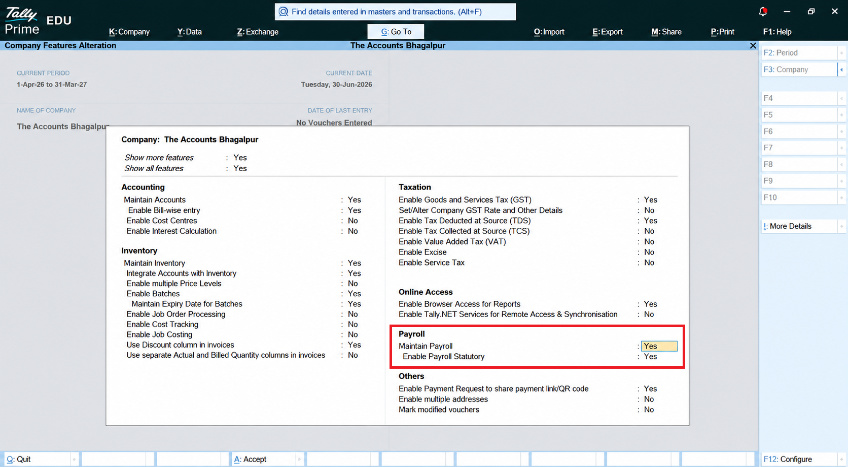The width and height of the screenshot is (848, 467).
Task: Open the Y: Data menu
Action: (189, 32)
